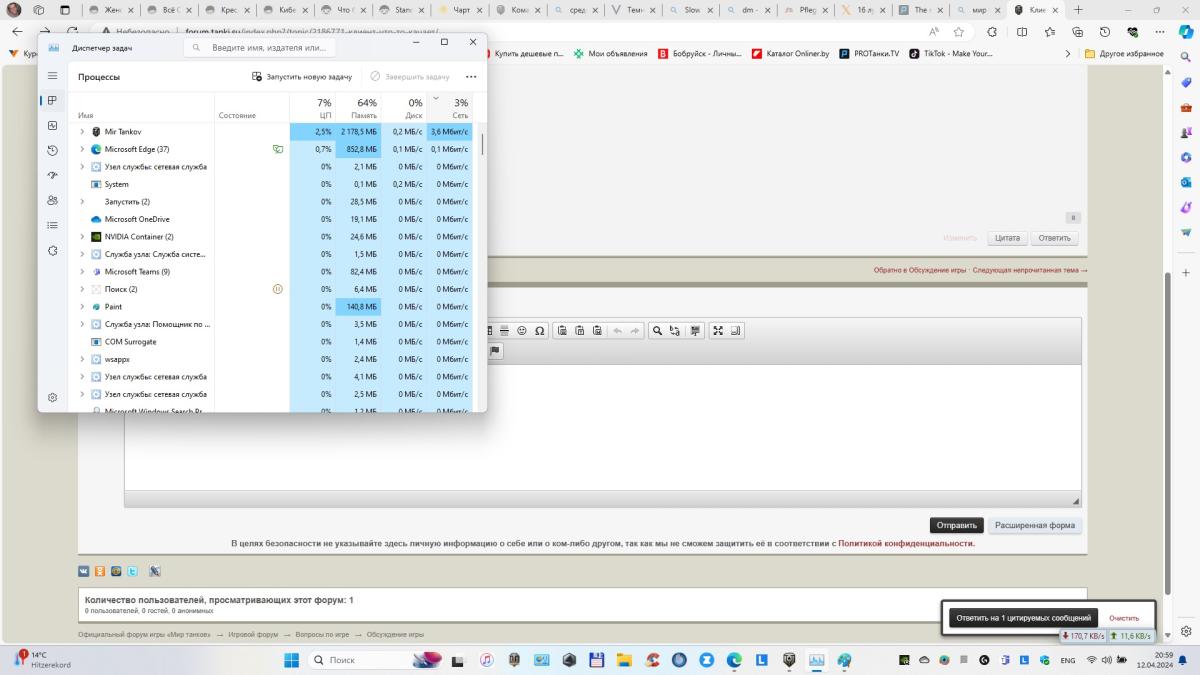Click Paste from Word icon in editor
The height and width of the screenshot is (675, 1200).
pos(597,331)
